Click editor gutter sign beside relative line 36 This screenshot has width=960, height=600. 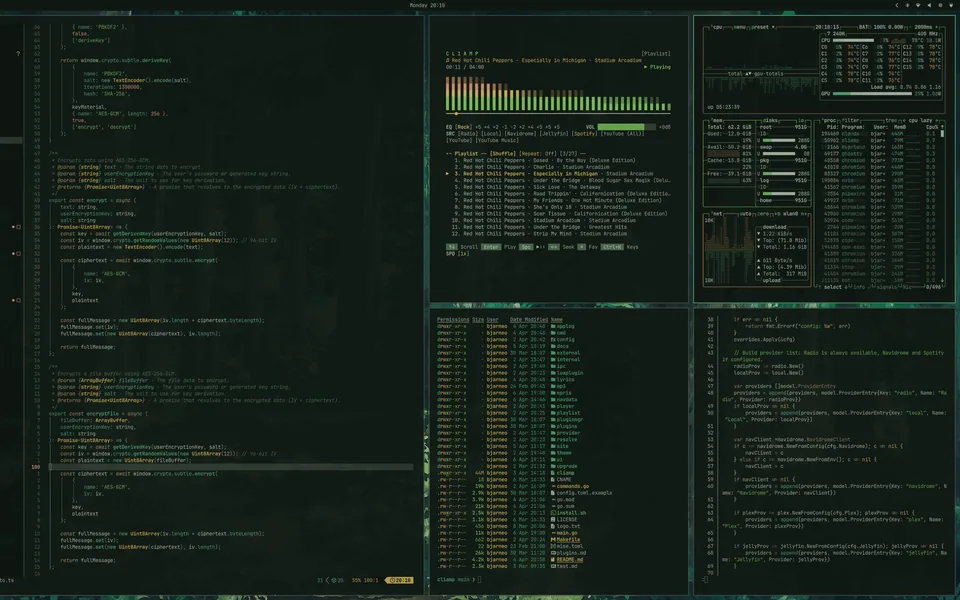[x=17, y=227]
